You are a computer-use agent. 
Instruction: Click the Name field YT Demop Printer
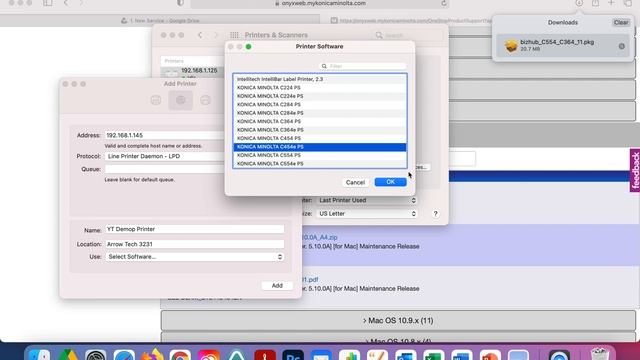(x=194, y=229)
